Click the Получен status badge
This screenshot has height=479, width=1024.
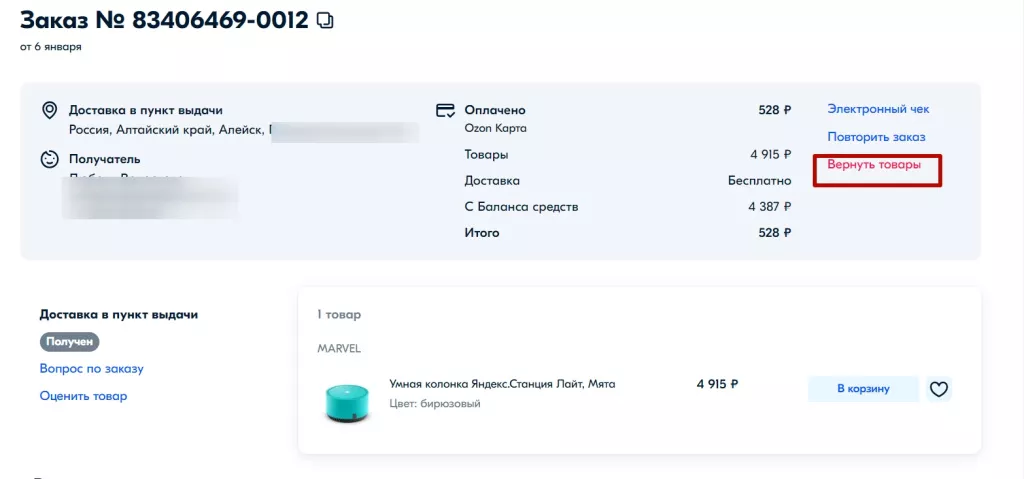click(70, 342)
